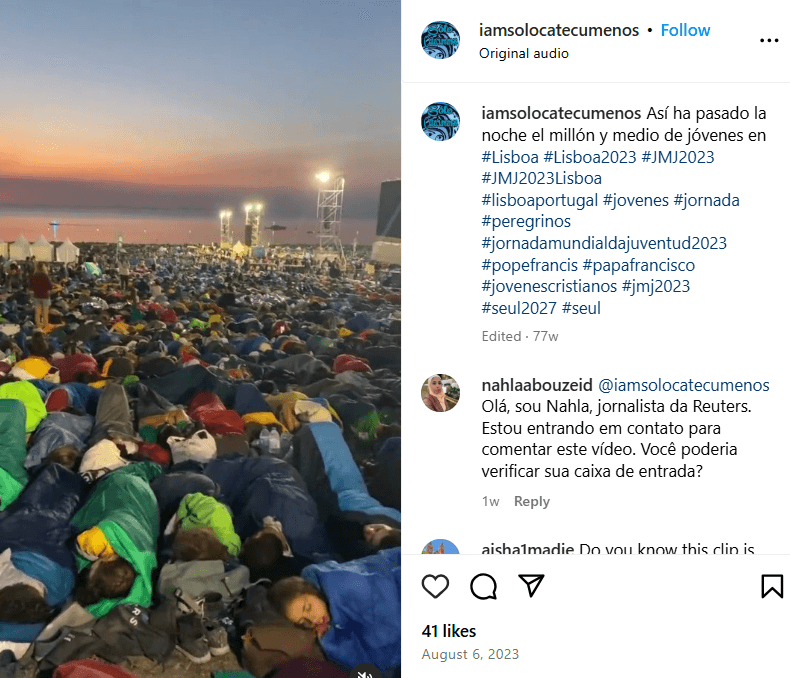790x678 pixels.
Task: Open the three-dot more options menu
Action: (769, 41)
